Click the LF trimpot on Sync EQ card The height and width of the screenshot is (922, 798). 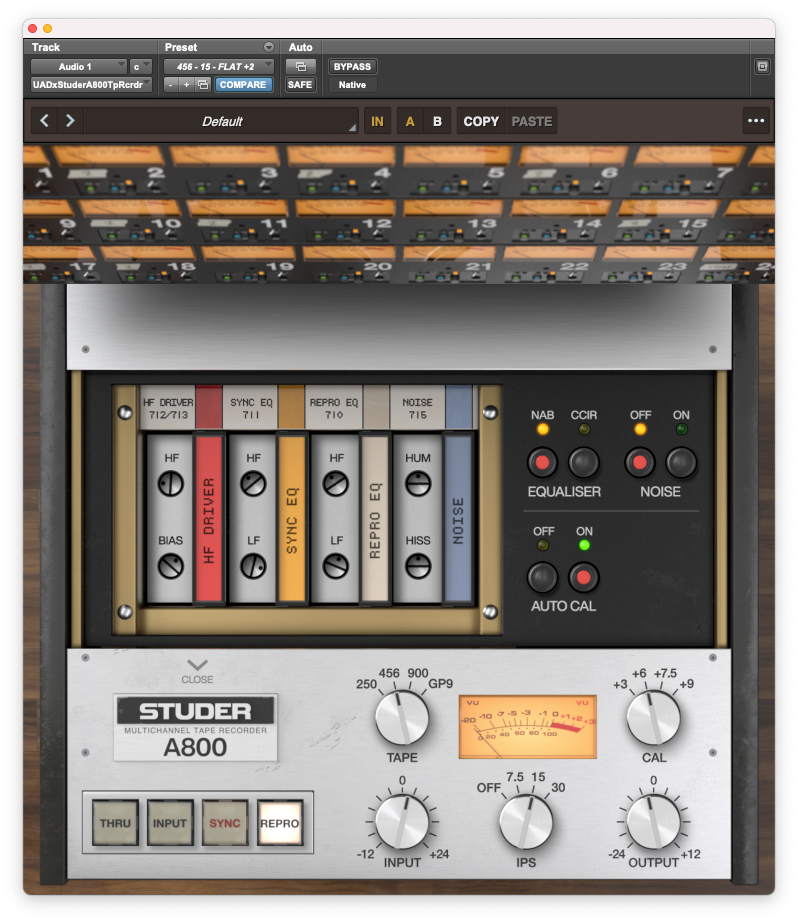coord(253,567)
